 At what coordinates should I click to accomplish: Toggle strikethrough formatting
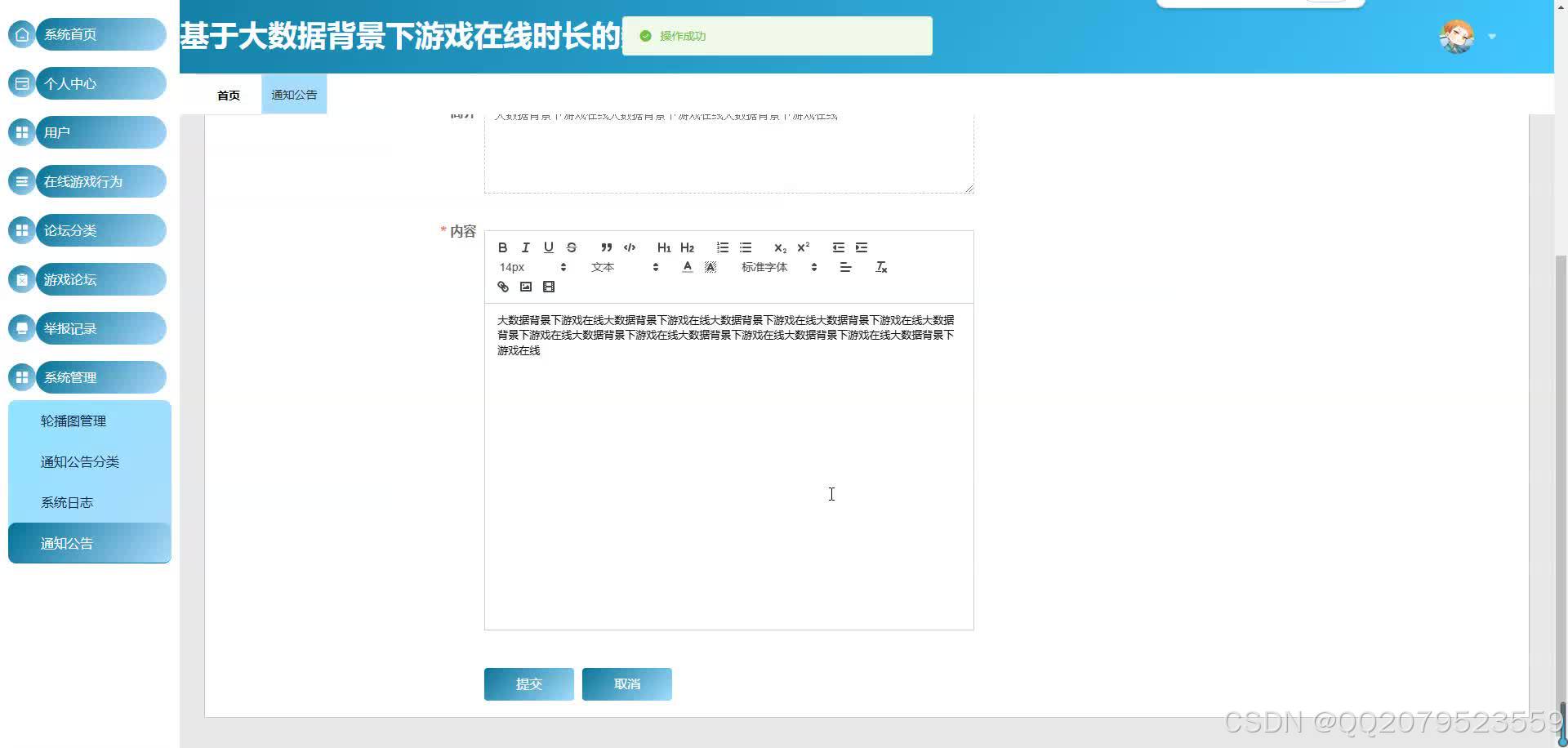click(x=572, y=247)
